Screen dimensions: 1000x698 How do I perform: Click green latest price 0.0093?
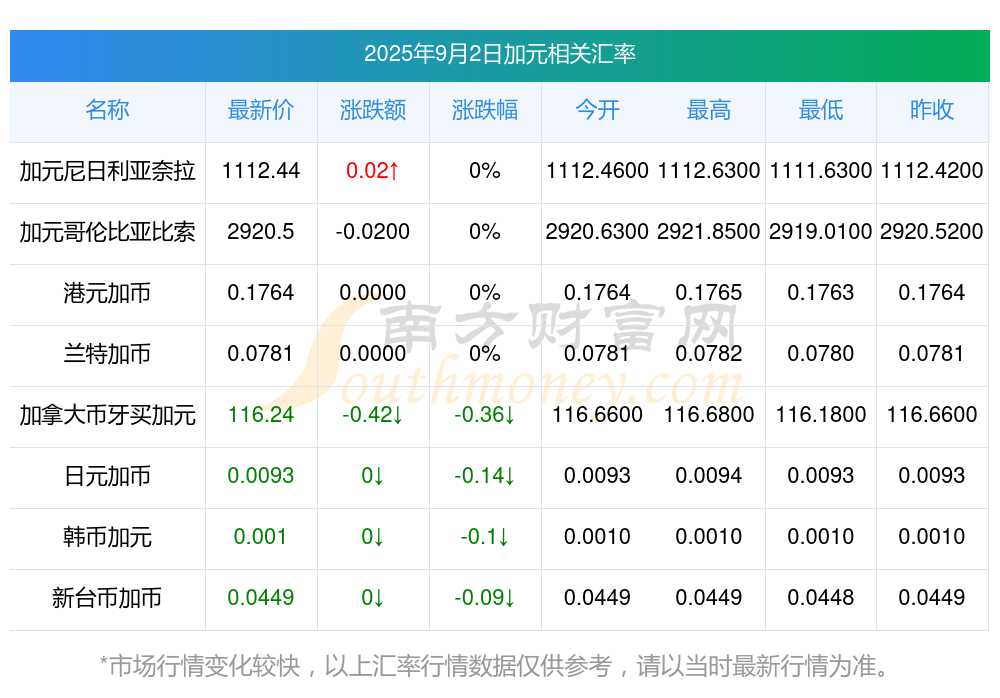pyautogui.click(x=261, y=475)
